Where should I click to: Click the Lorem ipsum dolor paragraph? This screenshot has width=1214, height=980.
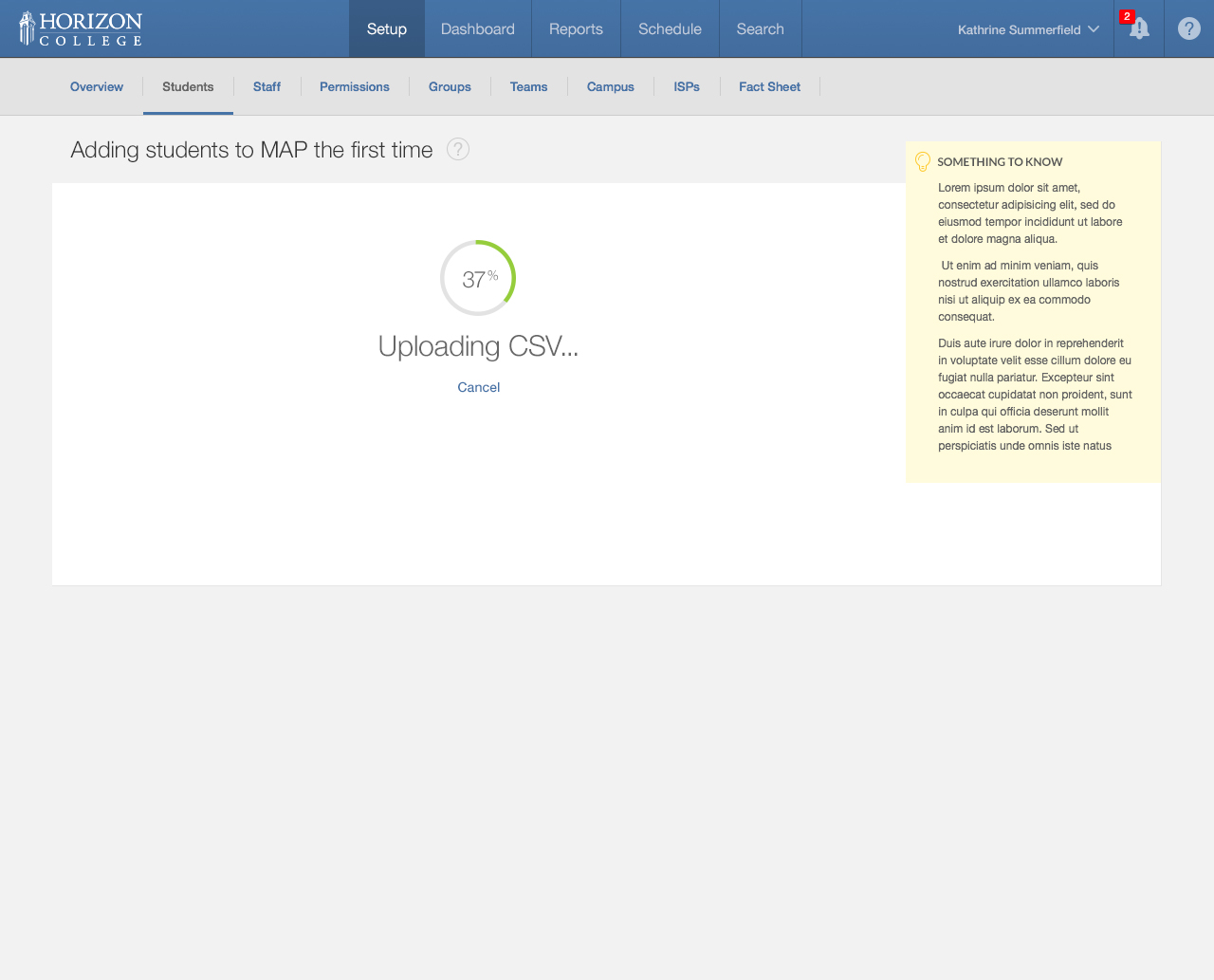[x=1031, y=213]
